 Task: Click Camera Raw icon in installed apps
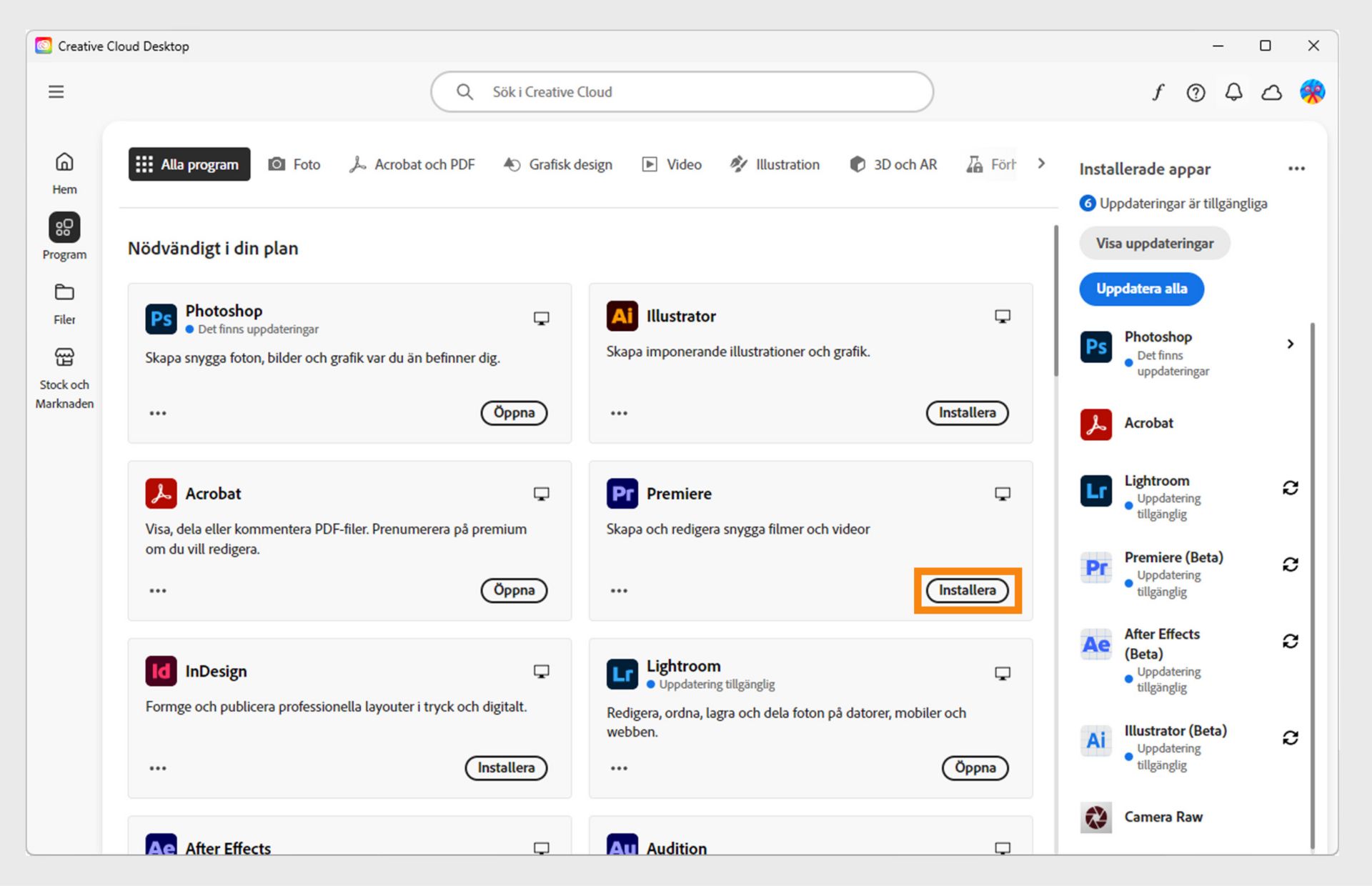tap(1095, 817)
